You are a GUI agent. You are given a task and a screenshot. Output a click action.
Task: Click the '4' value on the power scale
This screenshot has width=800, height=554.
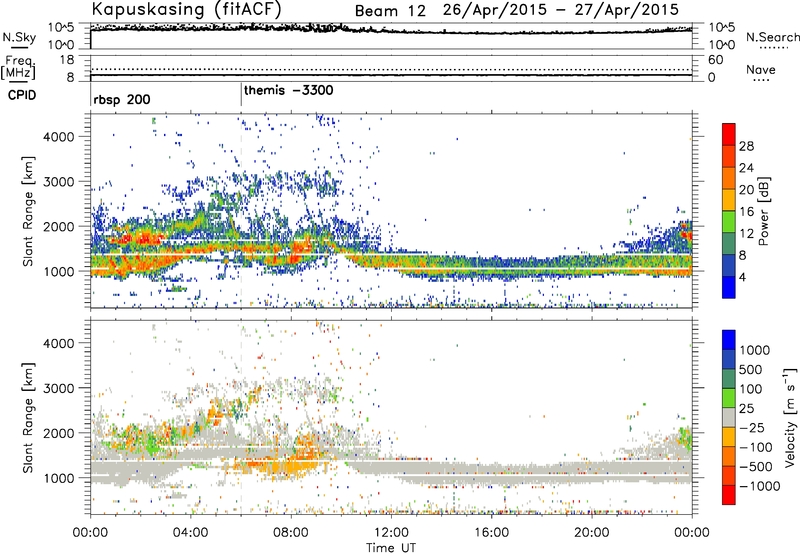[x=743, y=278]
